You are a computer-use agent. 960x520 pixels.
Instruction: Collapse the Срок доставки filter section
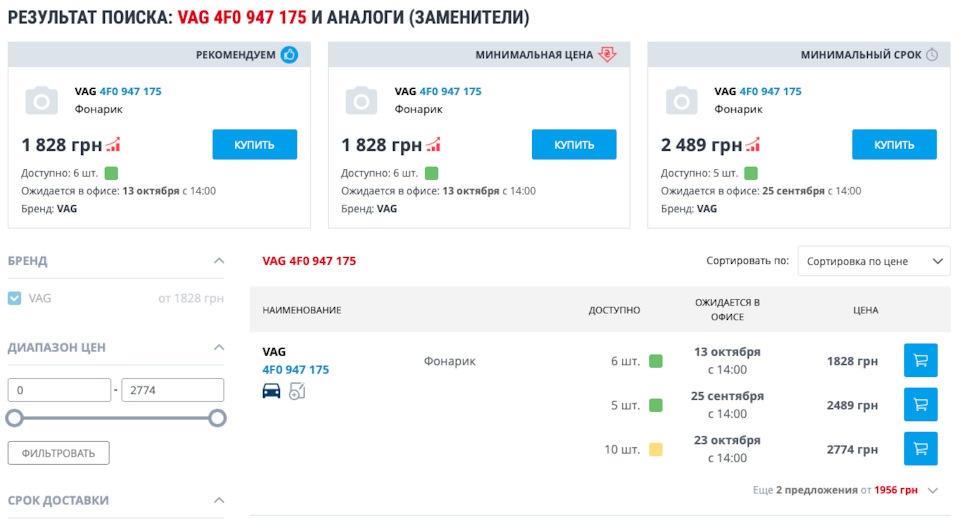219,500
